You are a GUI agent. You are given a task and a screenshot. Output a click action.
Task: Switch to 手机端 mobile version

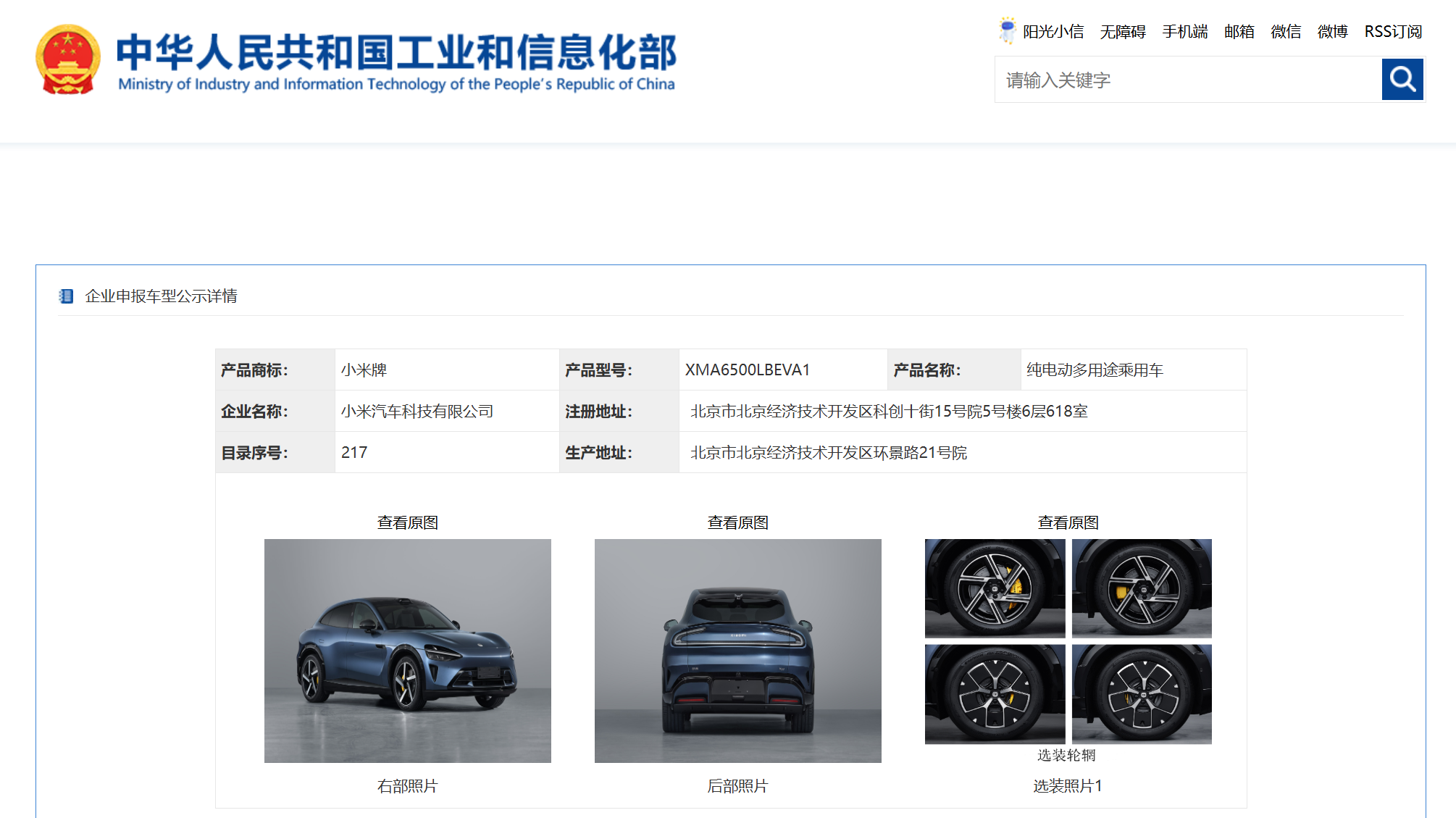(1185, 32)
